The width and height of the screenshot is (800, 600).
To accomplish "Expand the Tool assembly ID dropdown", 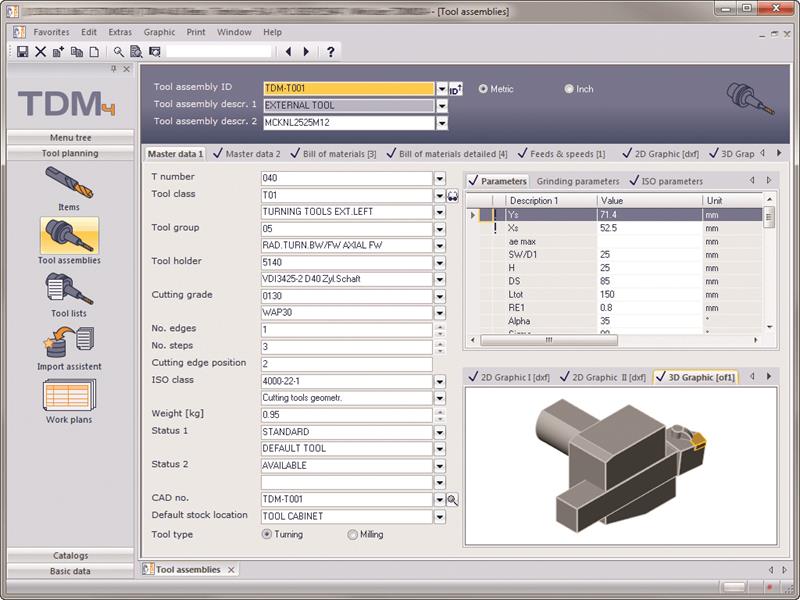I will point(442,89).
